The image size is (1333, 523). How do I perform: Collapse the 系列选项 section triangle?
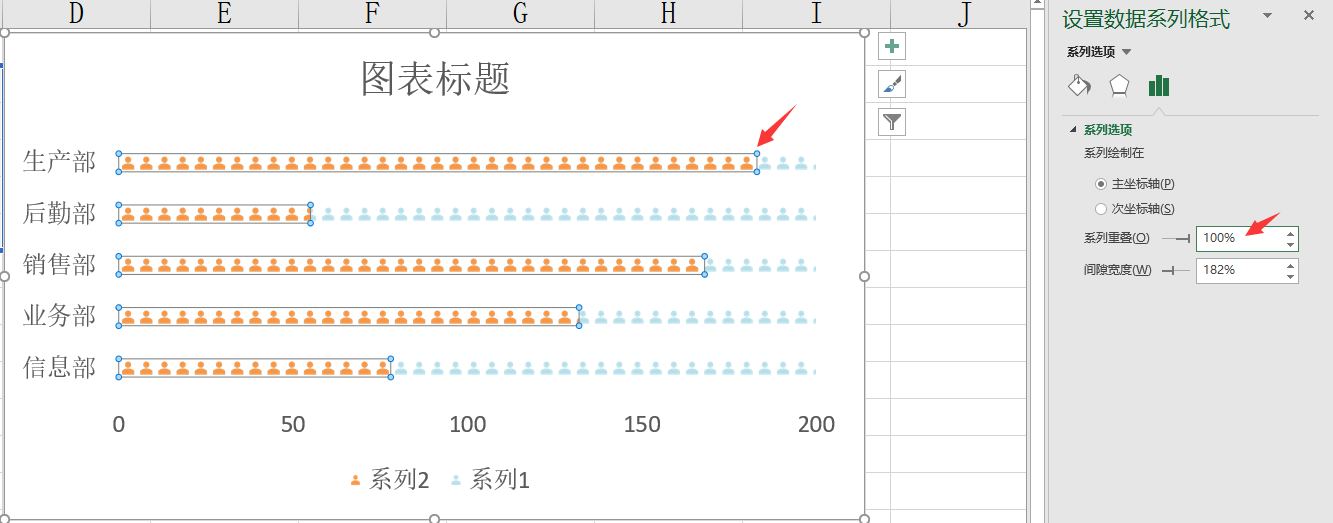coord(1074,130)
